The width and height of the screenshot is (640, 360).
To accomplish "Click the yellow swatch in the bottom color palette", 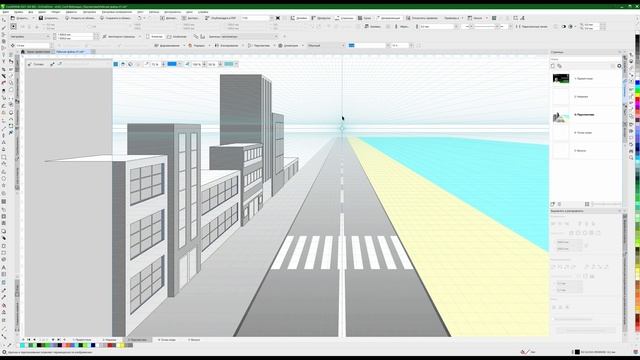I will (x=122, y=345).
